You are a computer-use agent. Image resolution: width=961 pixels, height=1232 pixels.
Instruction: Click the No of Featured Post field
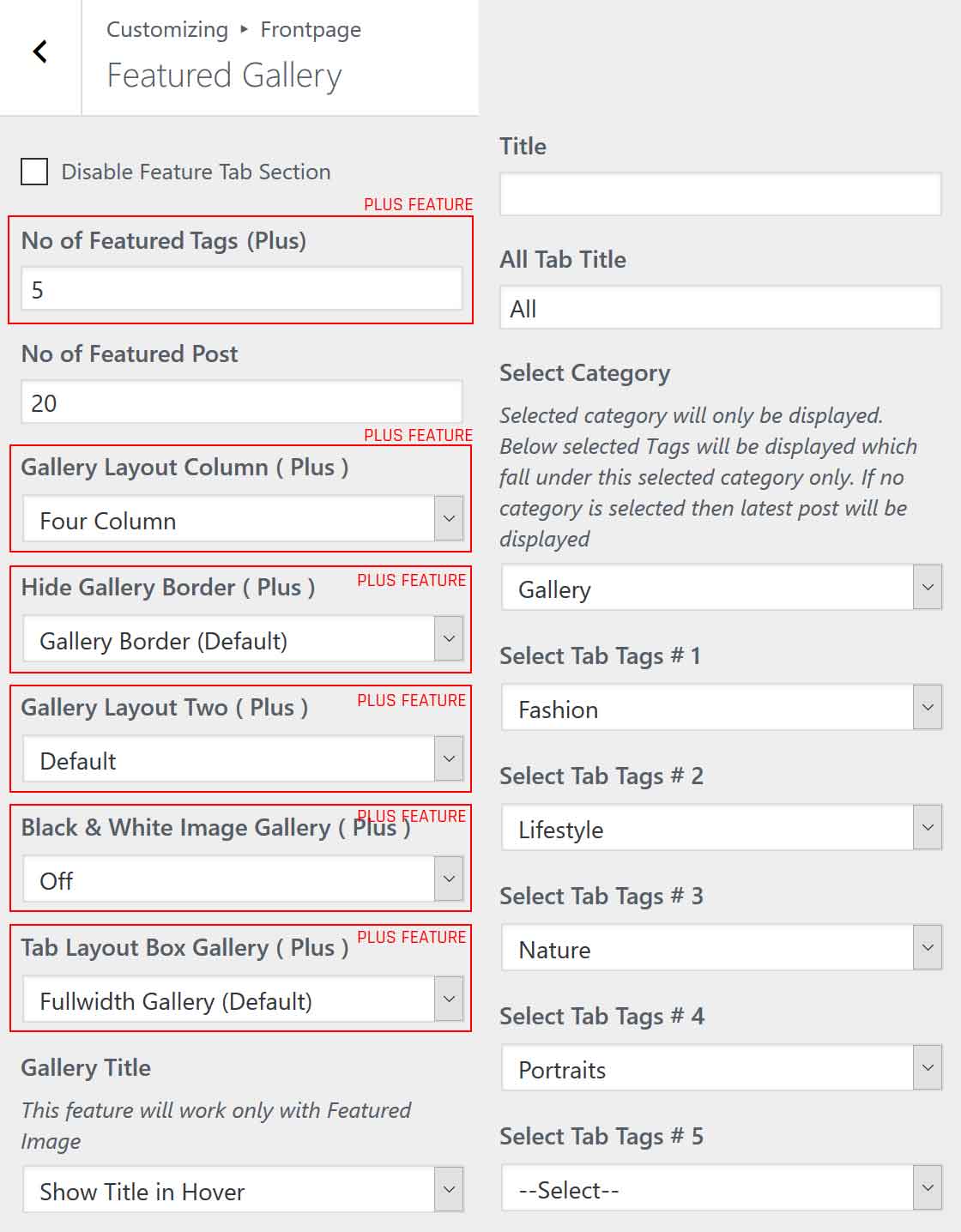[x=241, y=402]
